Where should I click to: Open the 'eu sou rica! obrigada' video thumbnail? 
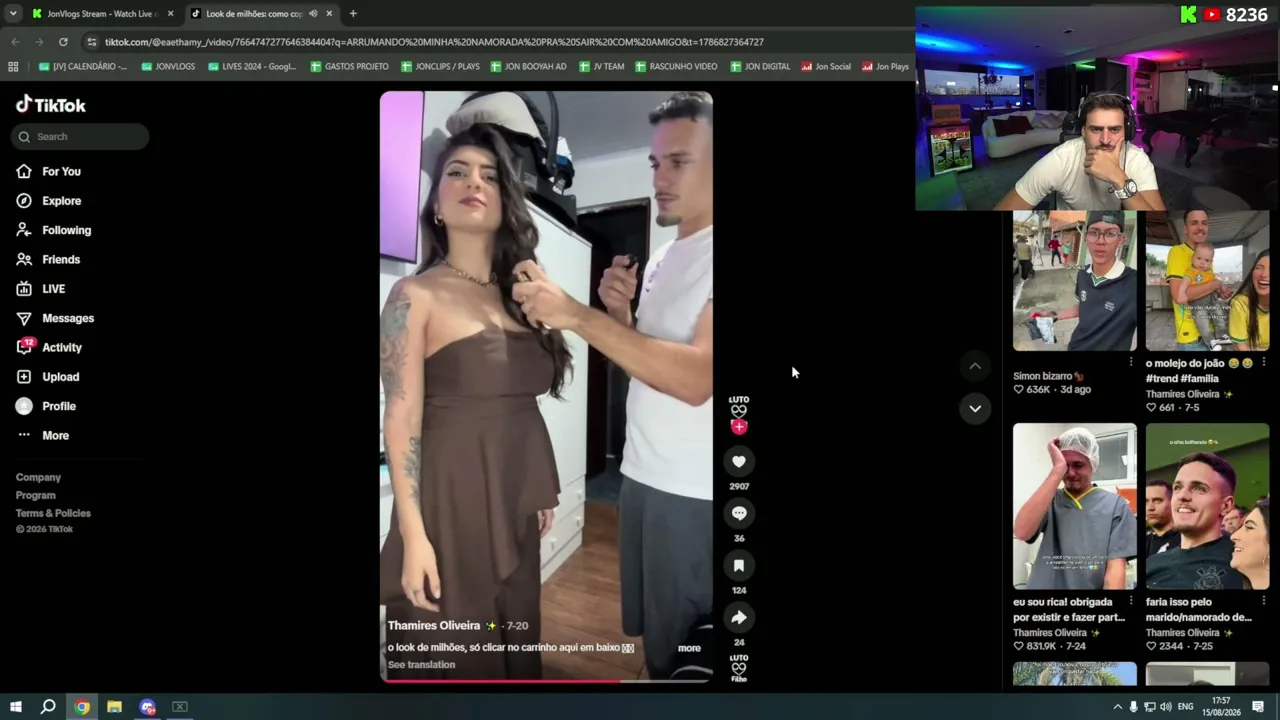pos(1075,507)
